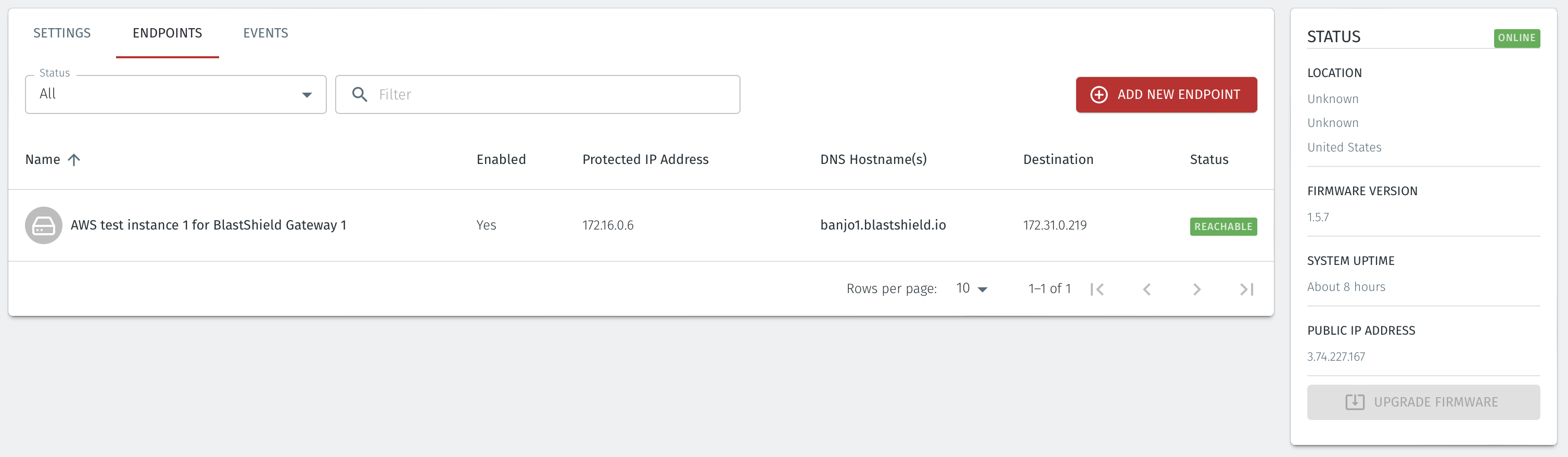Click the Name column sort arrow

coord(74,160)
